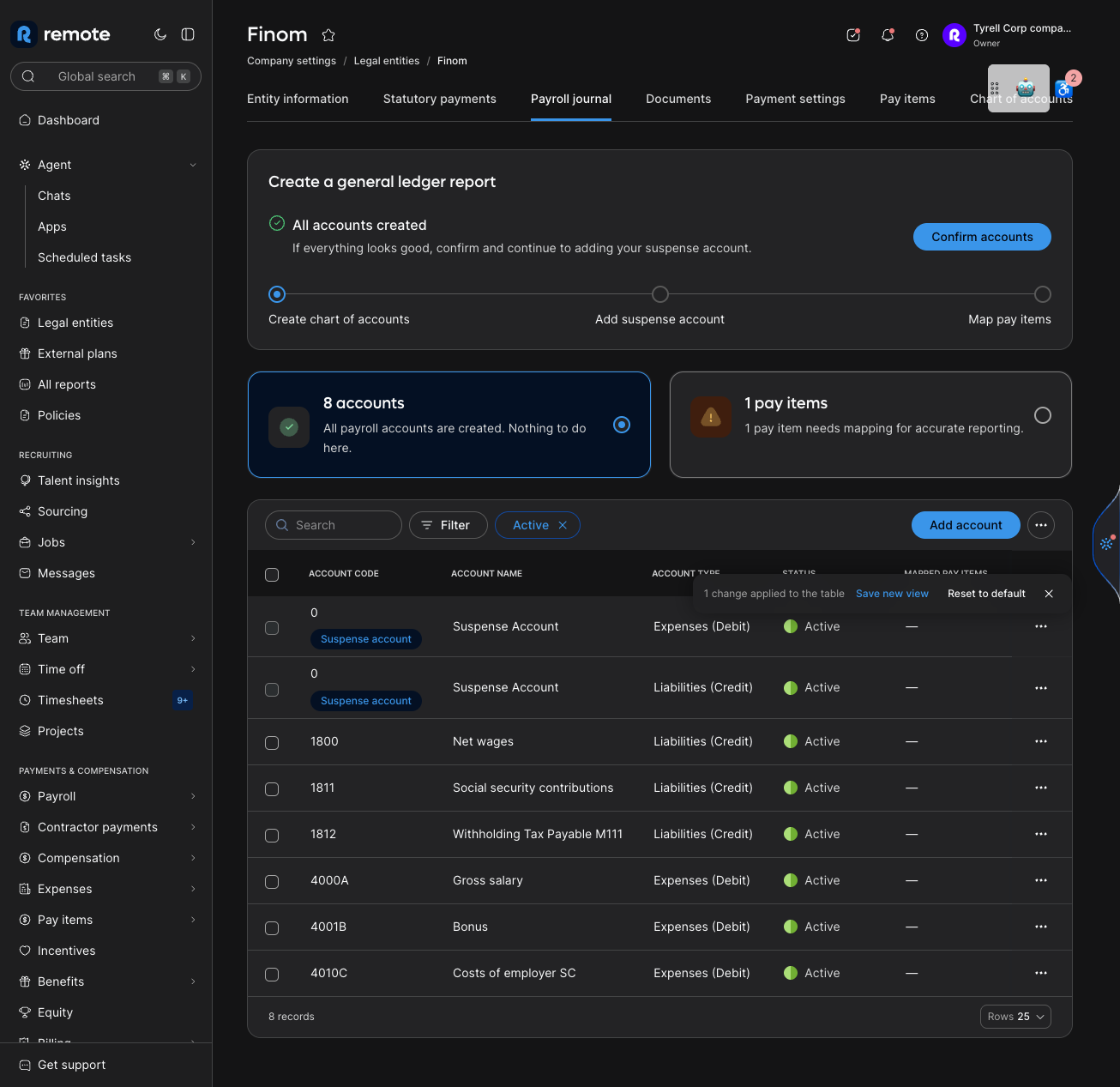1120x1087 pixels.
Task: Expand the Team submenu
Action: click(x=193, y=638)
